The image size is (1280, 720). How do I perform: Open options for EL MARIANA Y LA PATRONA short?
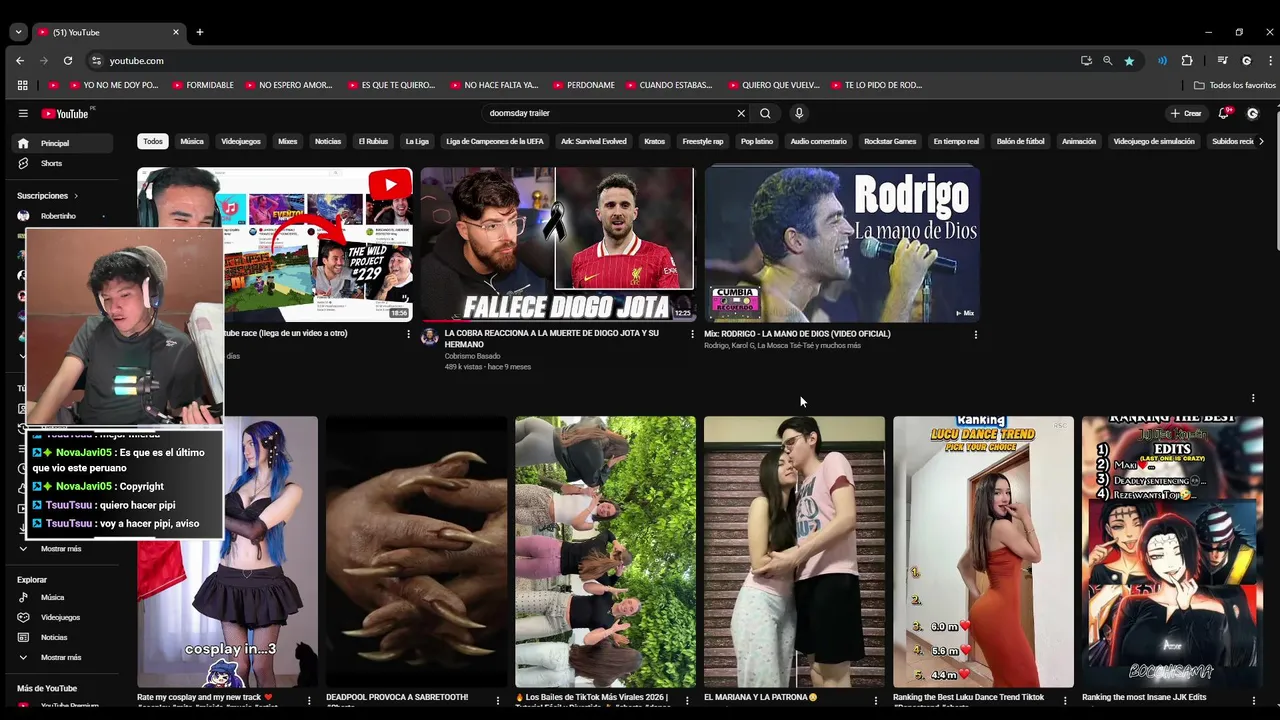click(876, 700)
